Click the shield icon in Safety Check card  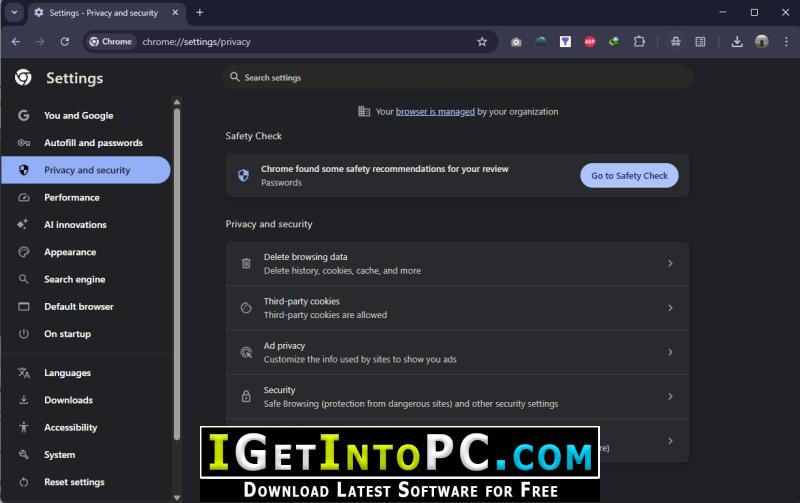pos(243,175)
